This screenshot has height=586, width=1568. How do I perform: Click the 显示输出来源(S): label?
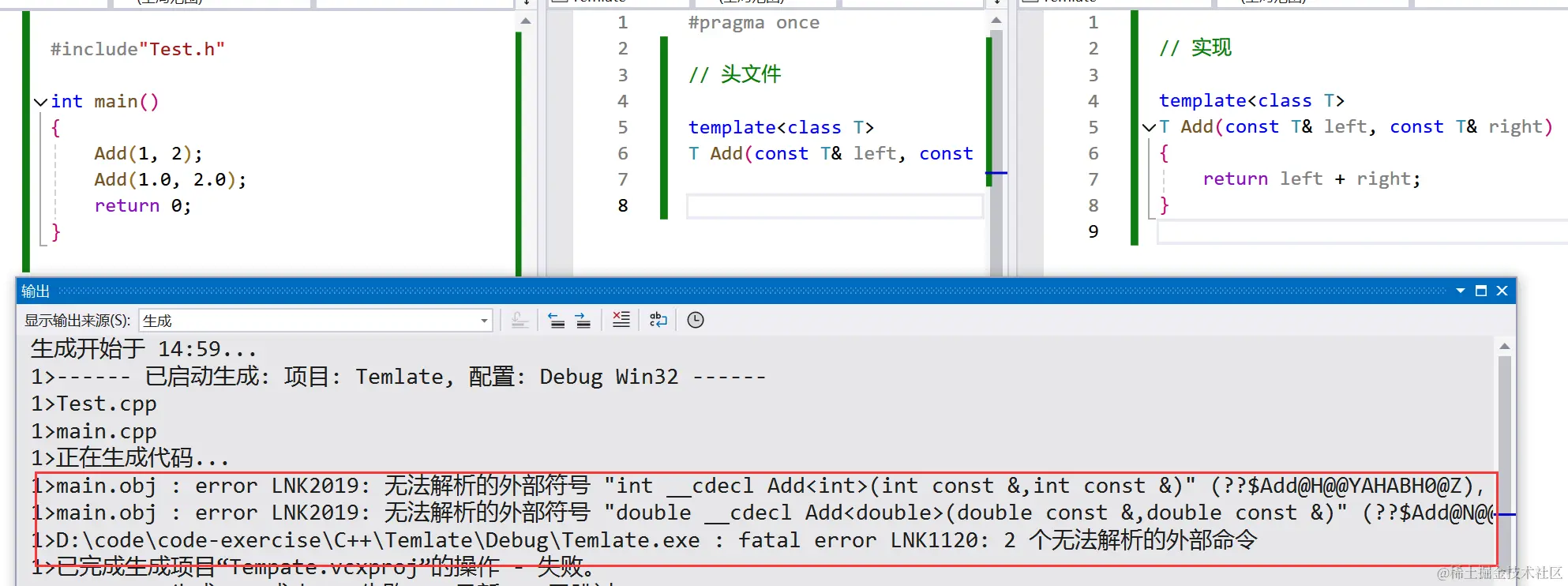[77, 321]
